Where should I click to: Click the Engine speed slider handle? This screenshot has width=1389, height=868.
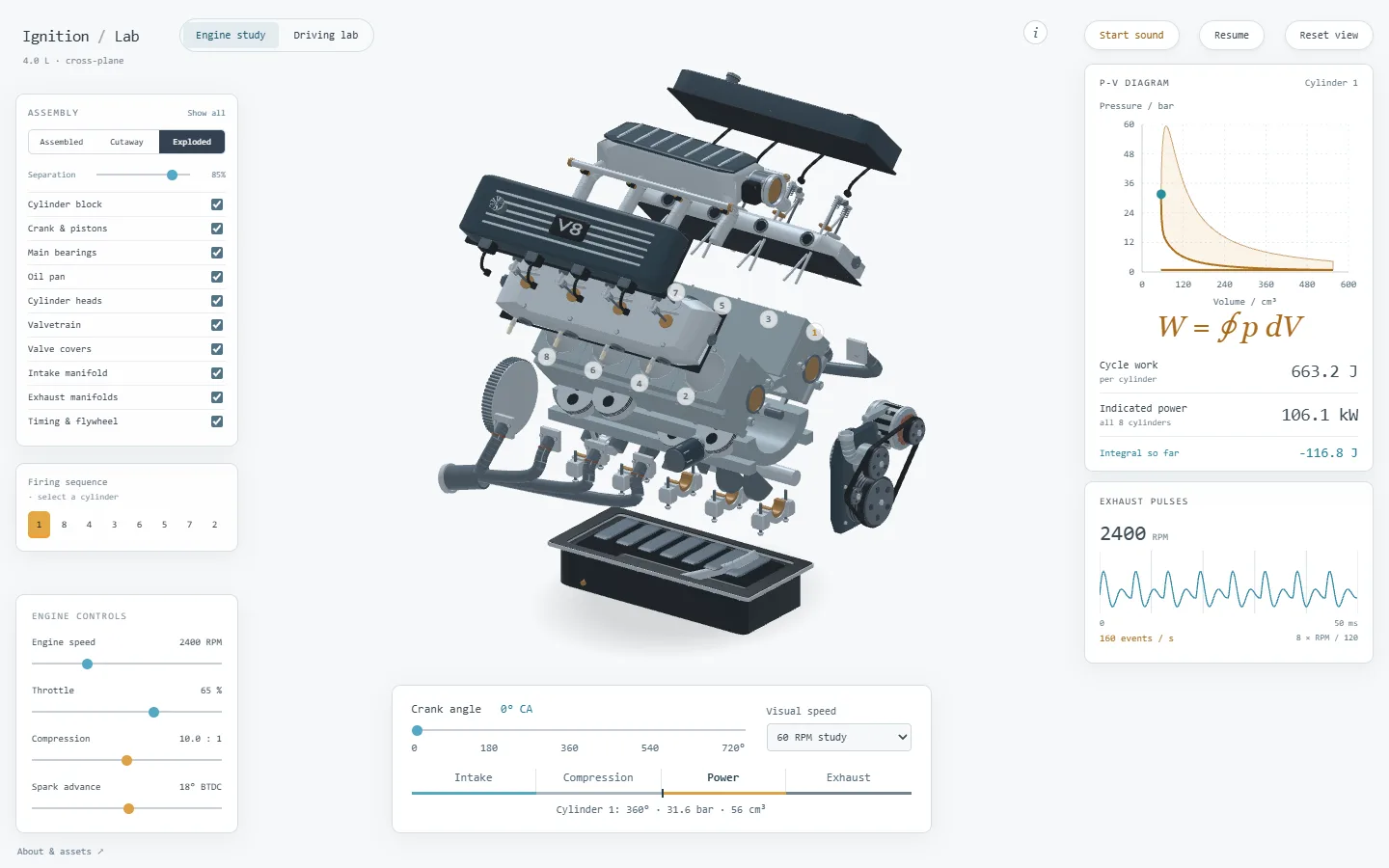click(x=87, y=664)
